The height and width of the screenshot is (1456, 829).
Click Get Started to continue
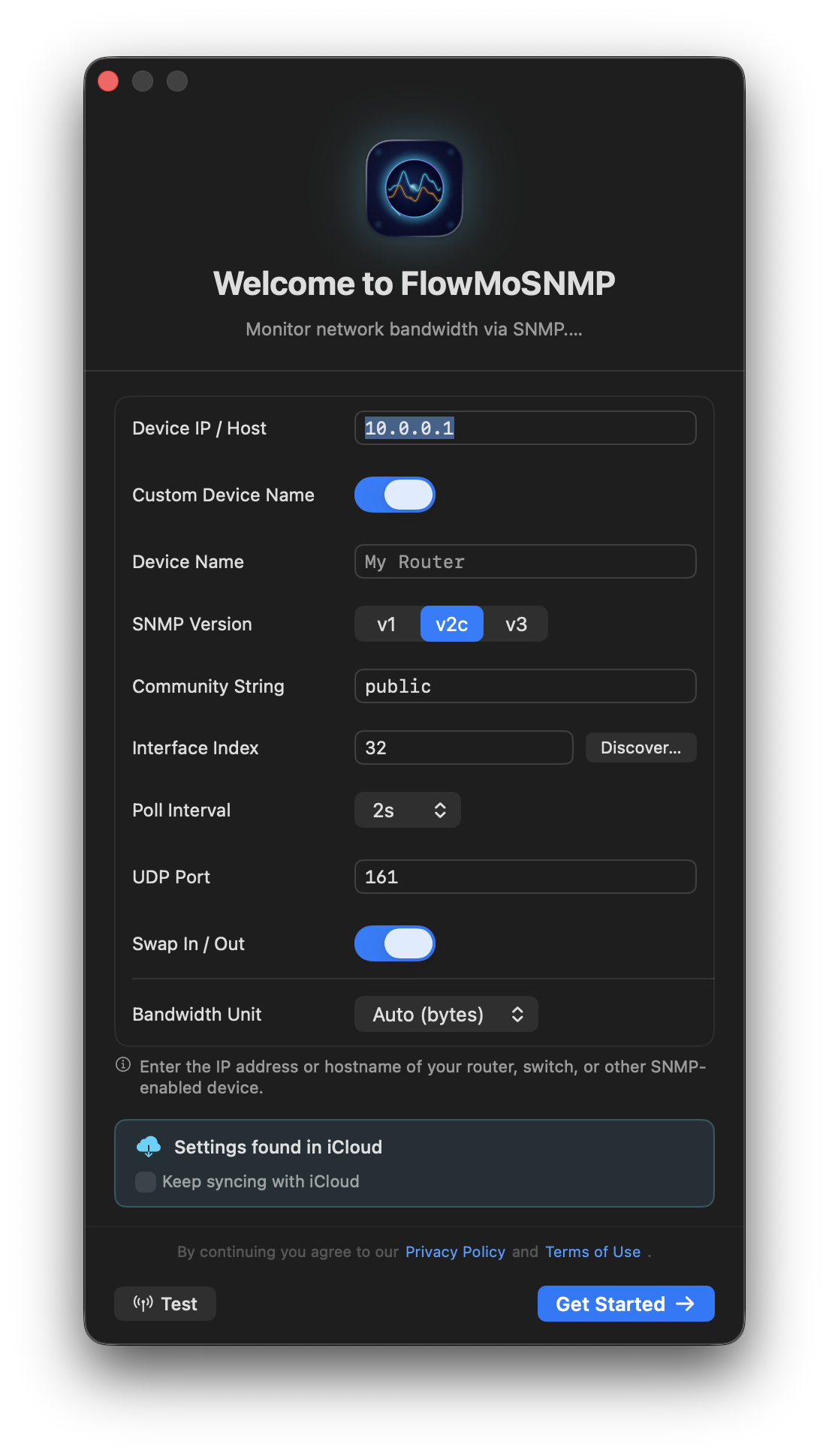click(626, 1304)
